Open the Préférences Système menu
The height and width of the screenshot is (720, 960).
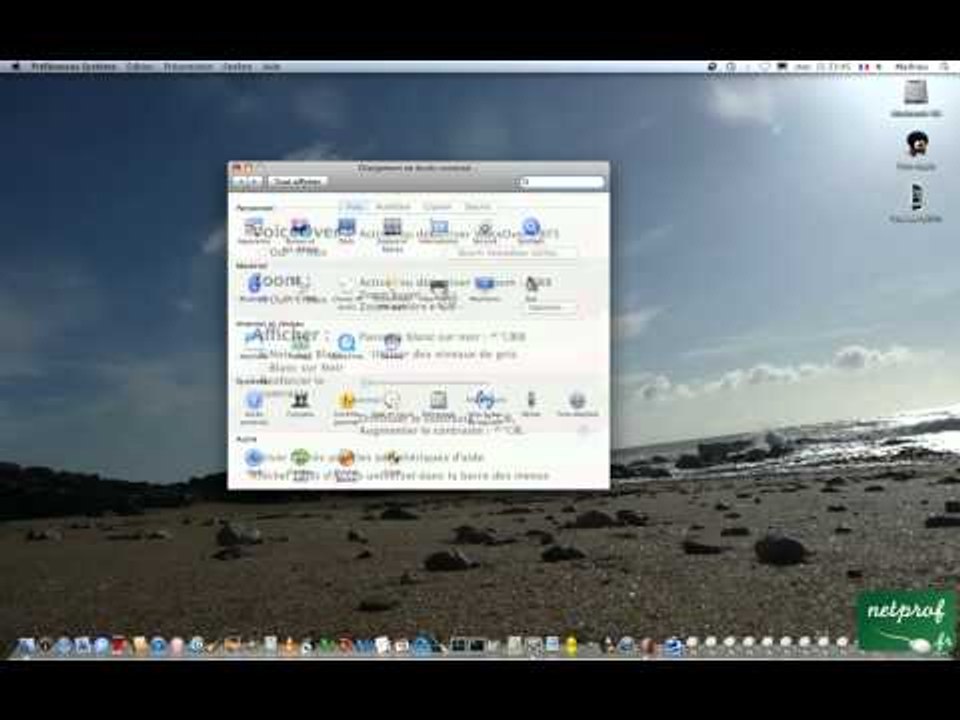[x=73, y=66]
